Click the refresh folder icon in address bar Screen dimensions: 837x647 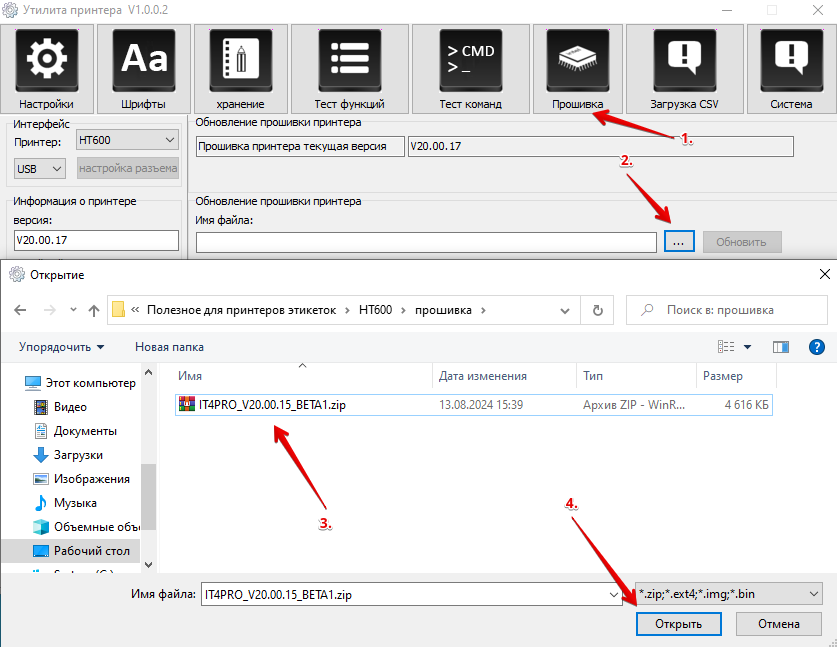pyautogui.click(x=598, y=310)
